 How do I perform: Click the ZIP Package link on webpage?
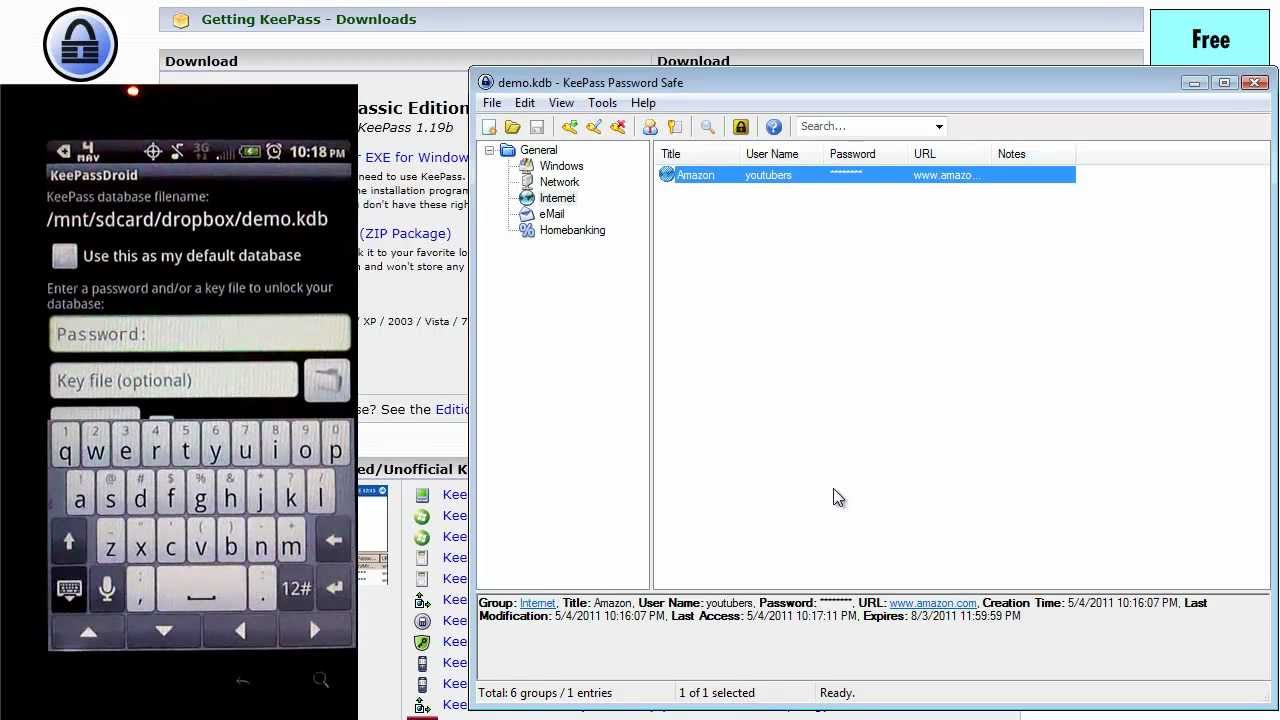point(406,233)
